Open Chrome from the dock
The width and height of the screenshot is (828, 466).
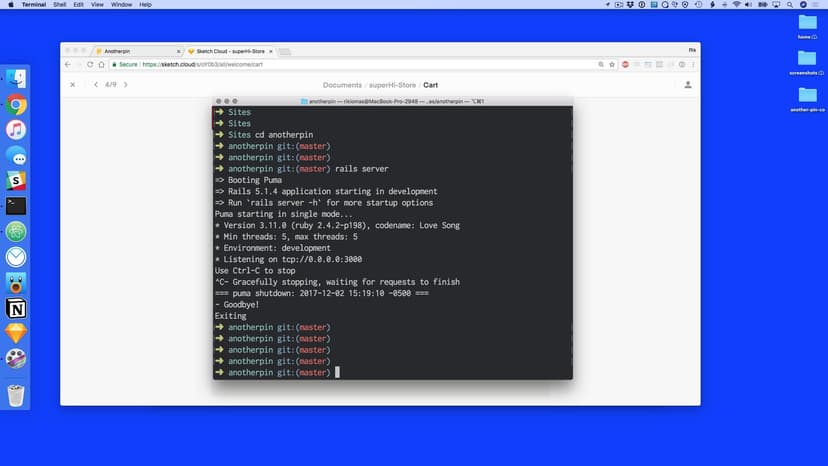pyautogui.click(x=16, y=104)
